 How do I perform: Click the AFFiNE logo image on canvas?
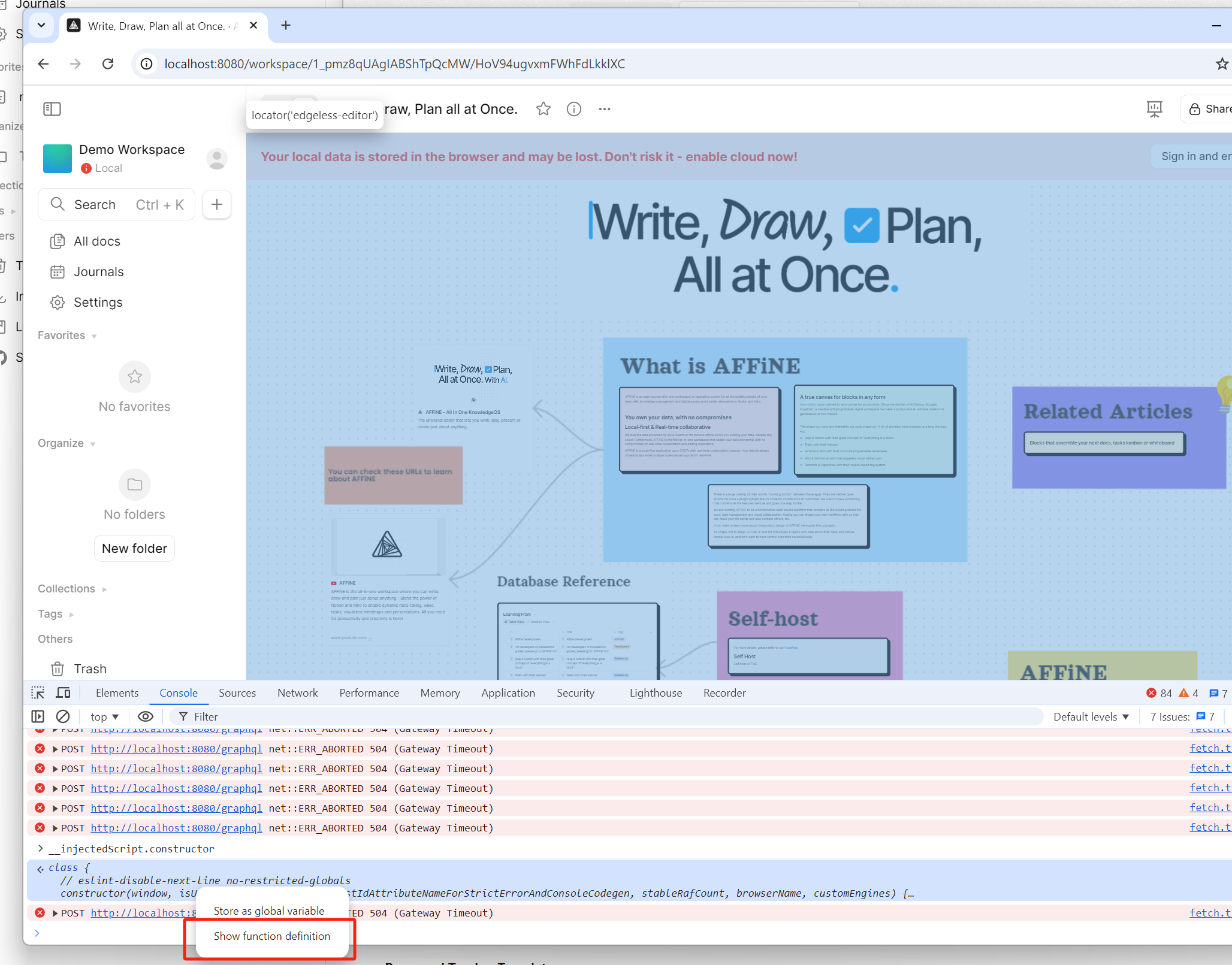pyautogui.click(x=387, y=544)
